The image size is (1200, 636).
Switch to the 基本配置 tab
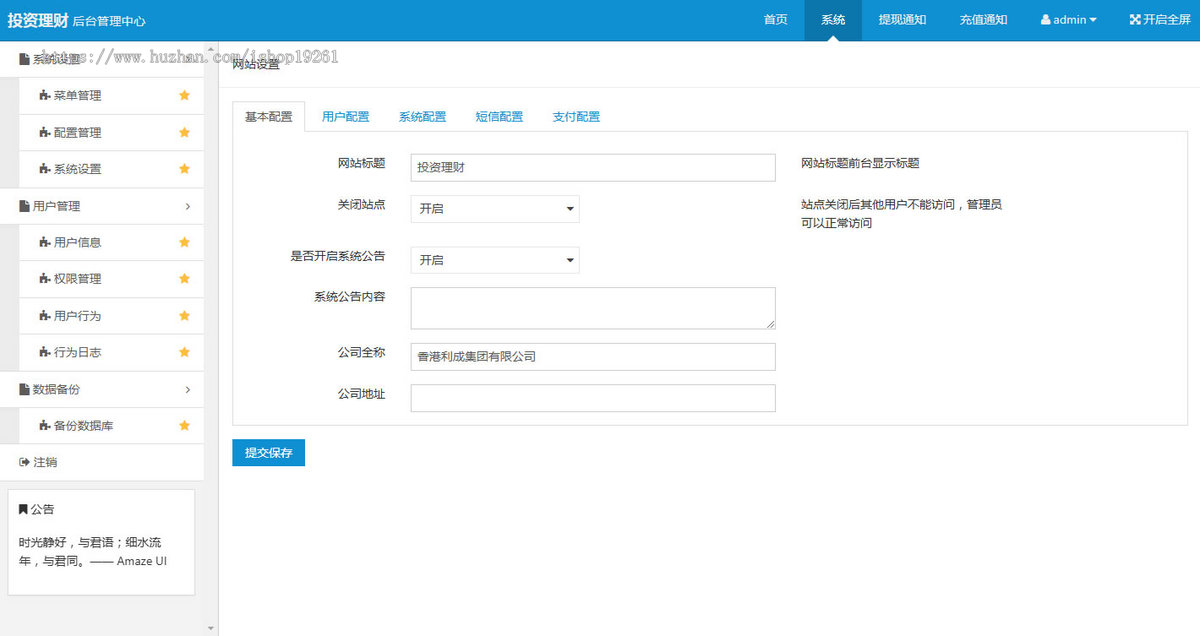tap(269, 116)
